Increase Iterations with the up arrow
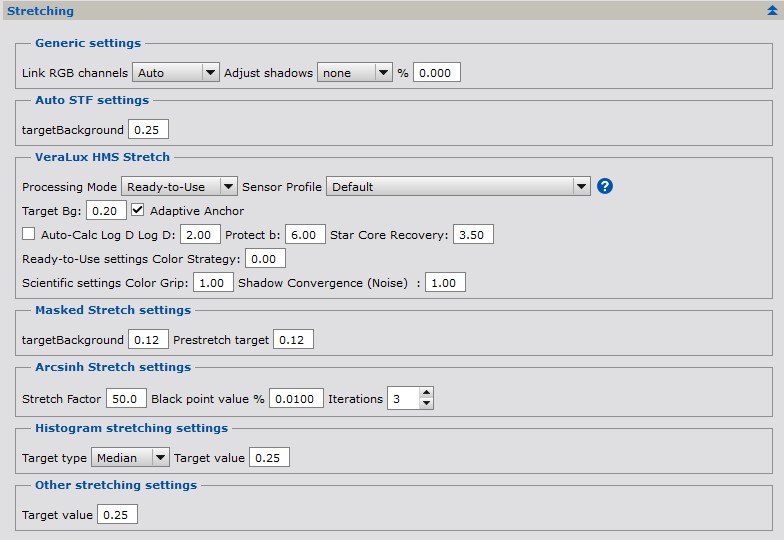The height and width of the screenshot is (540, 784). 427,393
